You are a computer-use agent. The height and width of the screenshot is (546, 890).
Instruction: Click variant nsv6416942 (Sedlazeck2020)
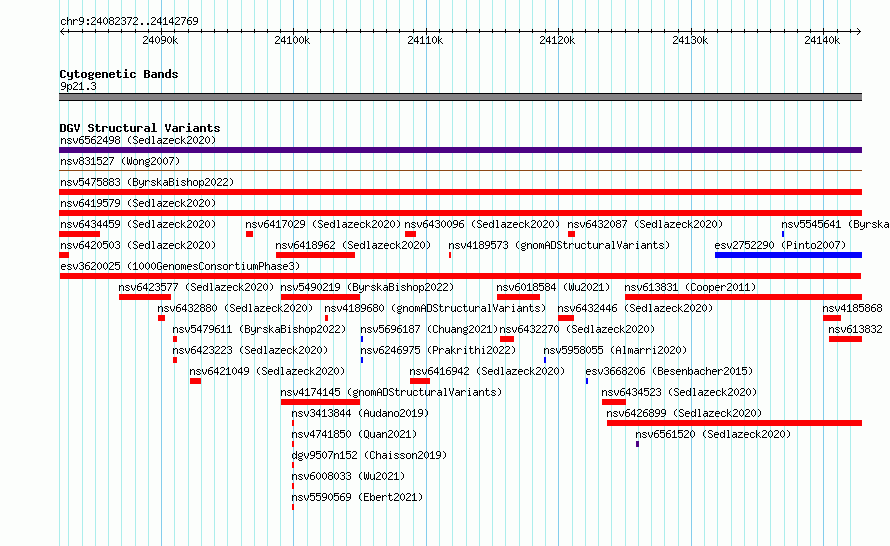coord(487,371)
